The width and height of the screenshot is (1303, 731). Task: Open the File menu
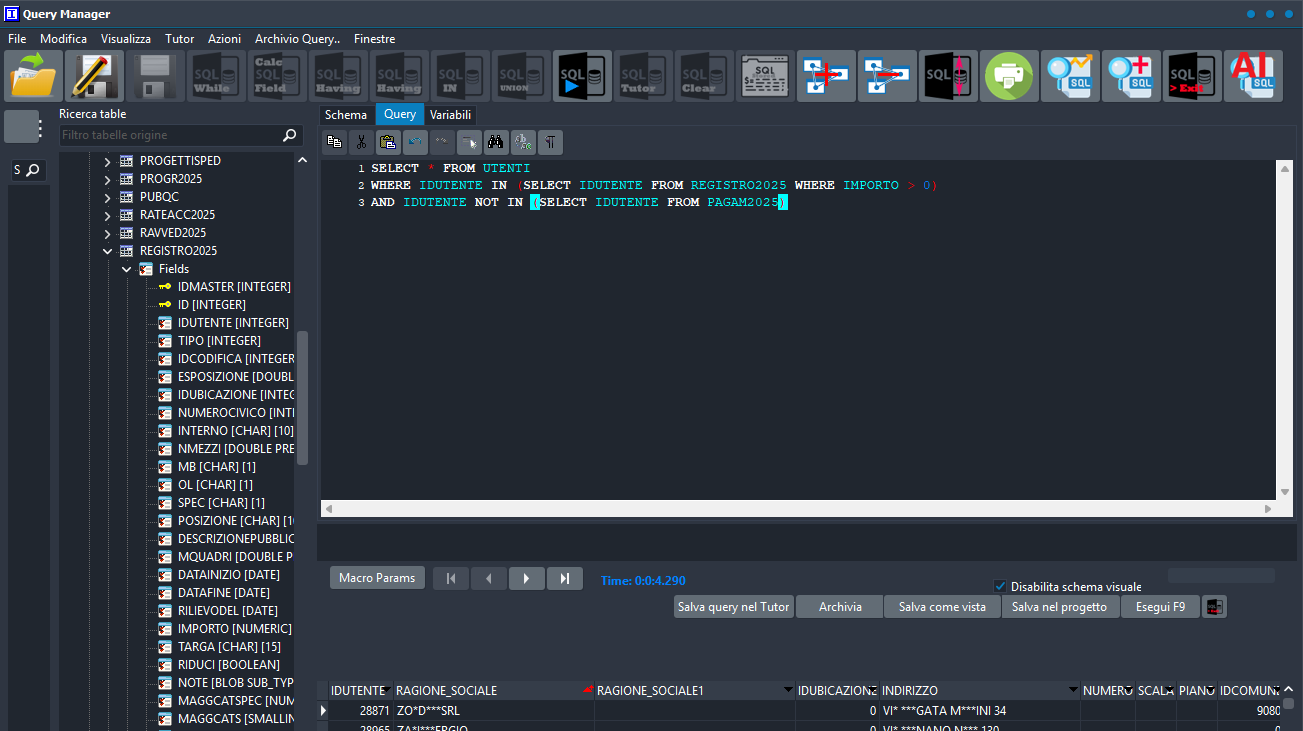coord(17,39)
